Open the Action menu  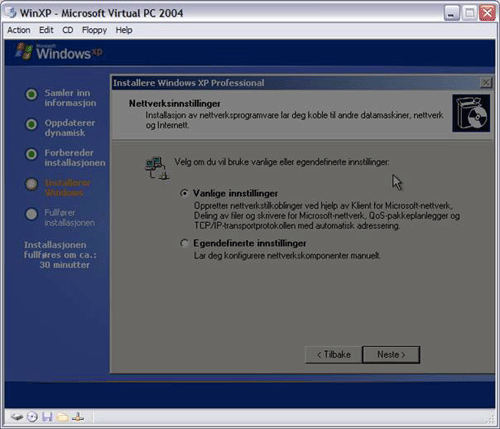(x=19, y=30)
